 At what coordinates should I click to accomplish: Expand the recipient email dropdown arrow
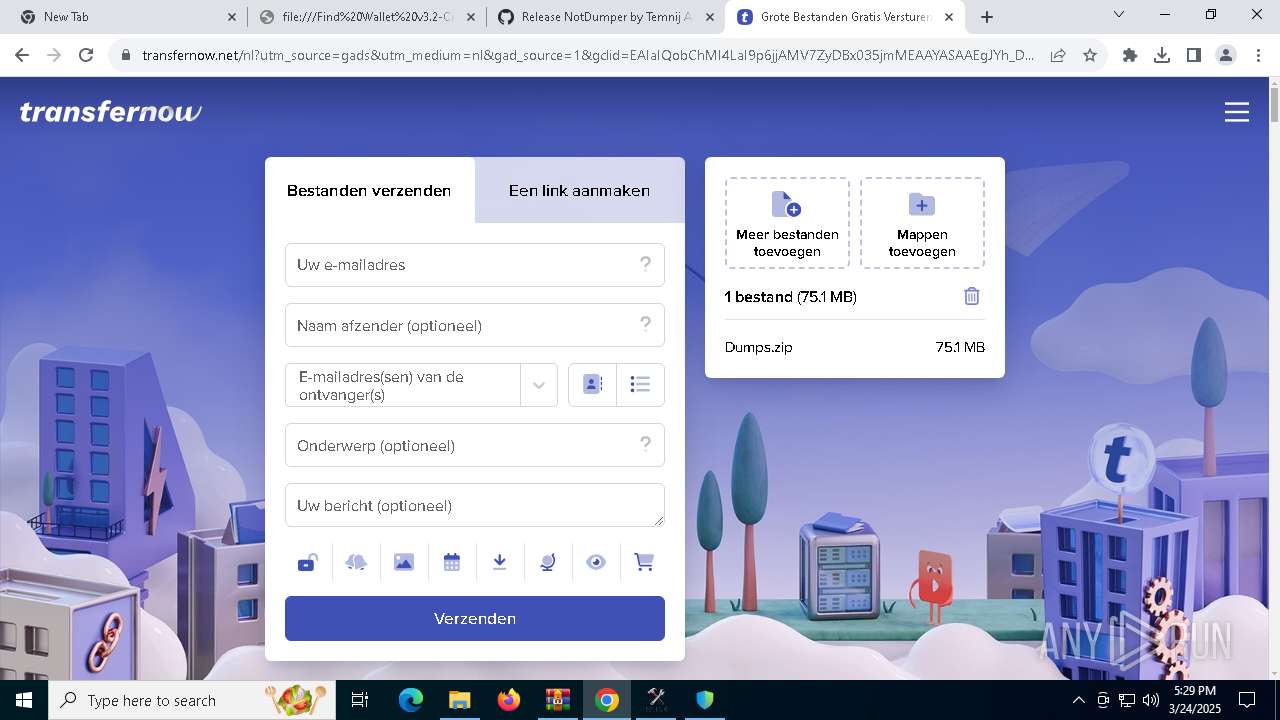click(x=539, y=385)
